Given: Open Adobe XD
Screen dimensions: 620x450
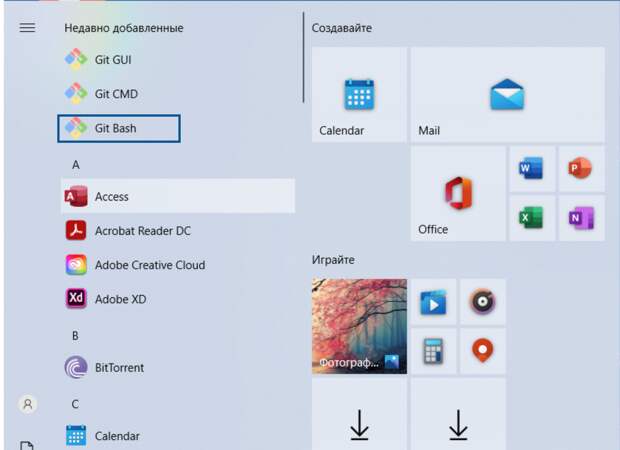Looking at the screenshot, I should click(x=178, y=299).
